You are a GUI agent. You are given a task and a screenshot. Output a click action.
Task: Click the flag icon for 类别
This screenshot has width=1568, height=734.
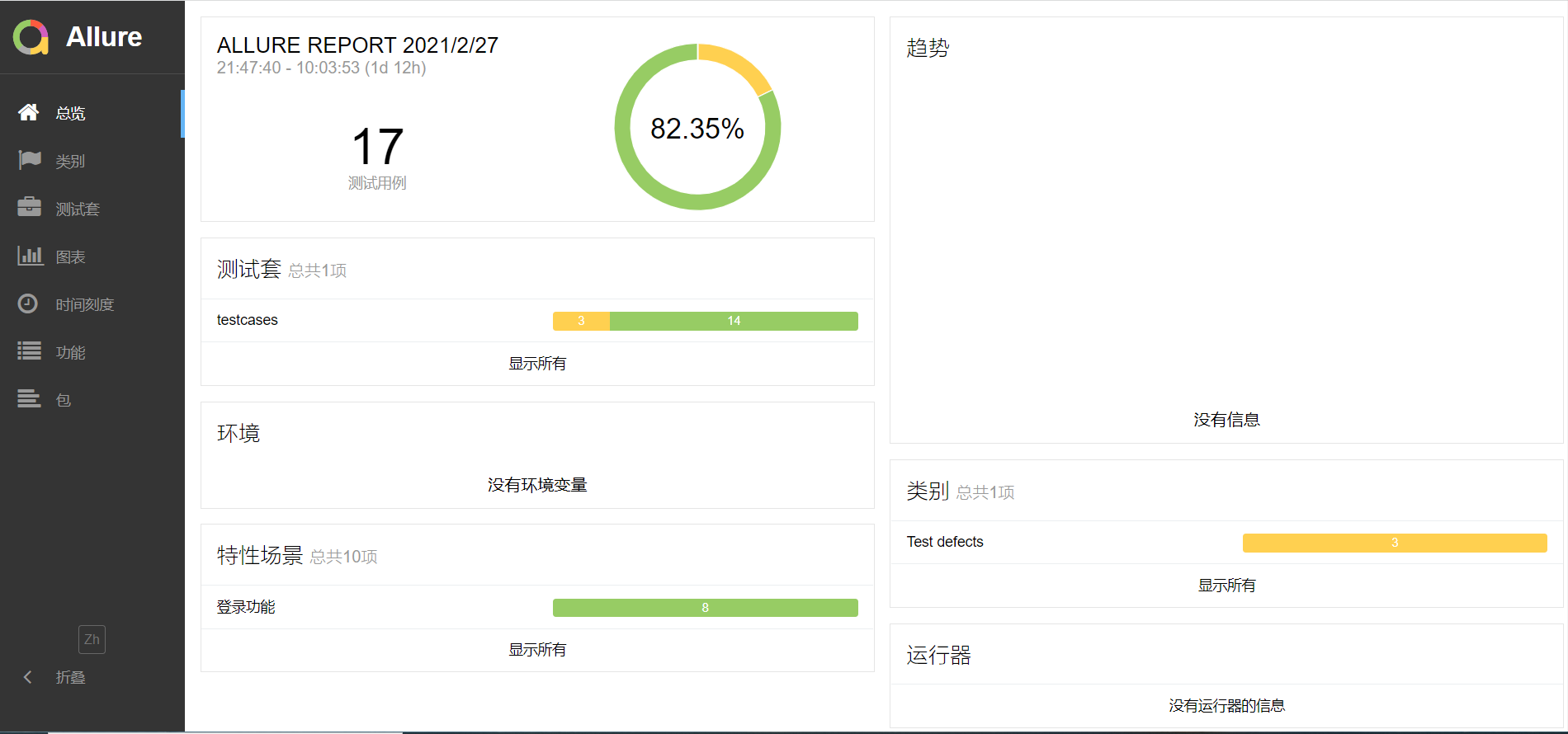29,160
